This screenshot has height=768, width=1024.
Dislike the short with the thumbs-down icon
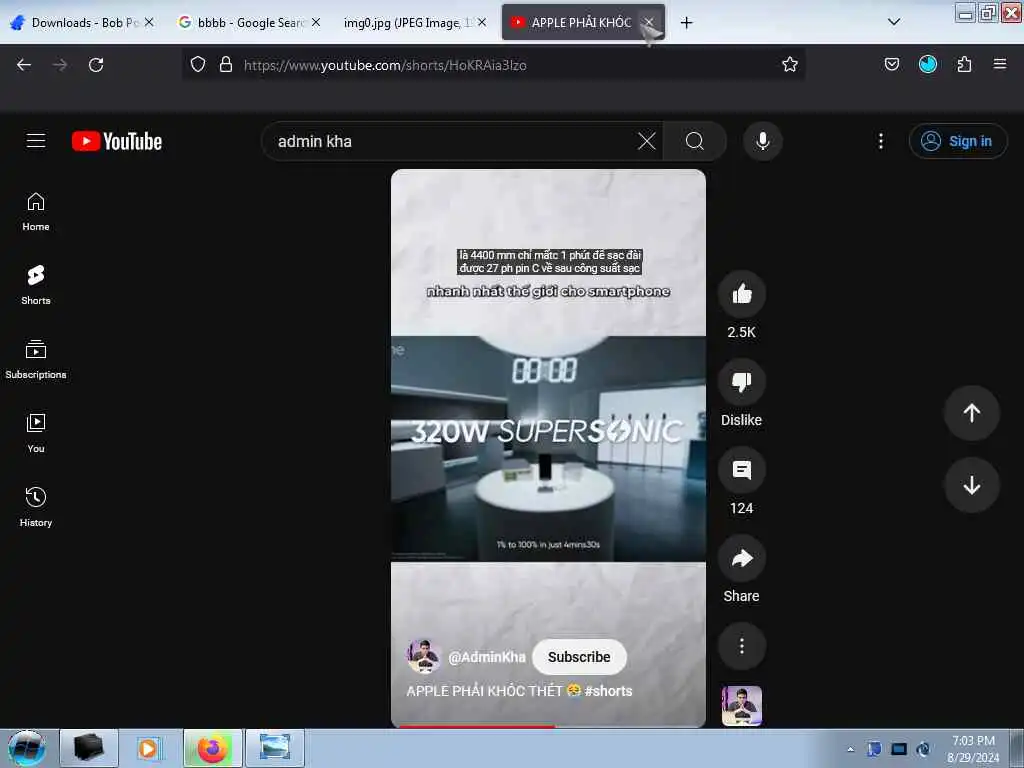point(741,382)
